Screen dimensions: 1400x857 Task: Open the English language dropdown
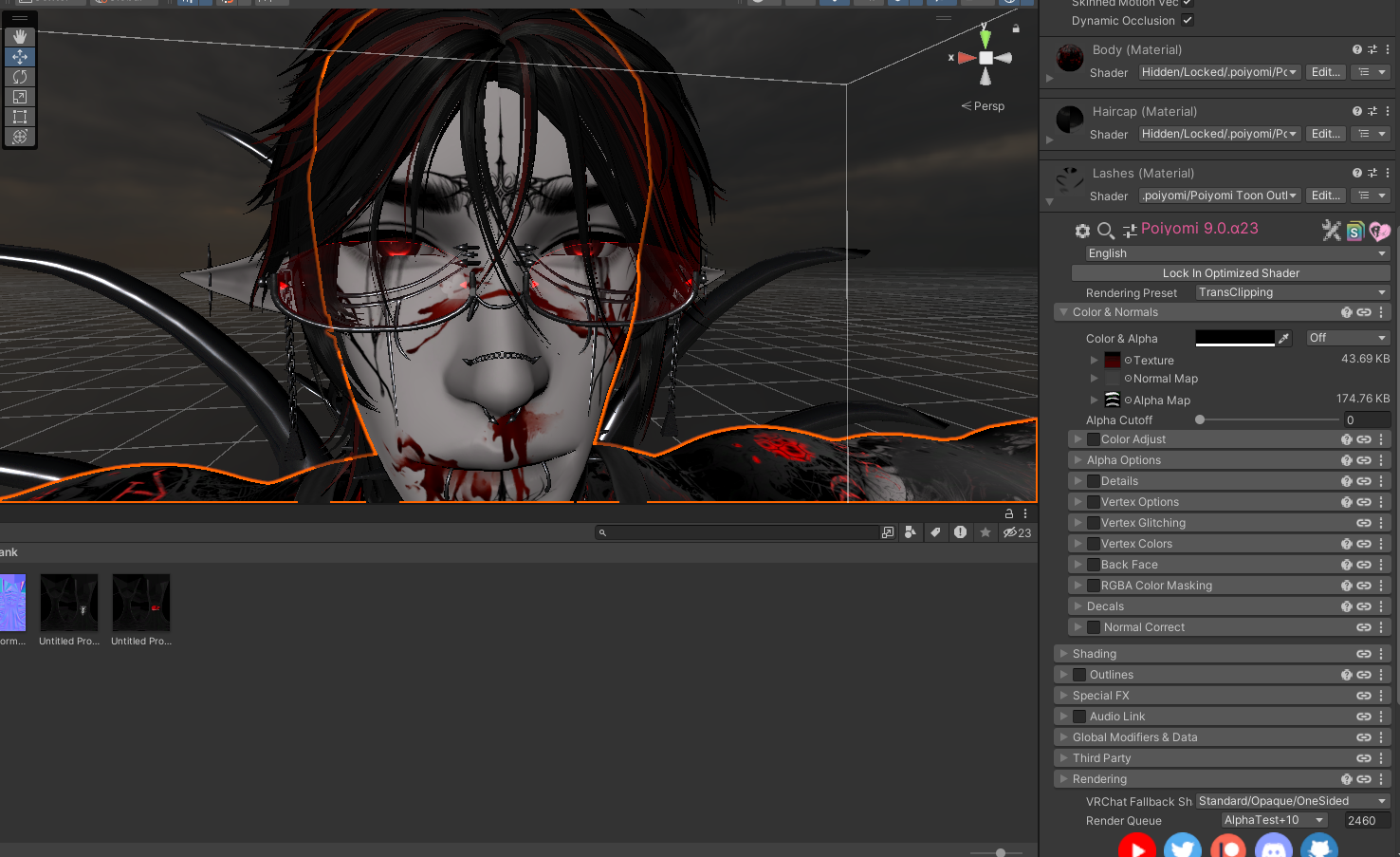(1238, 253)
